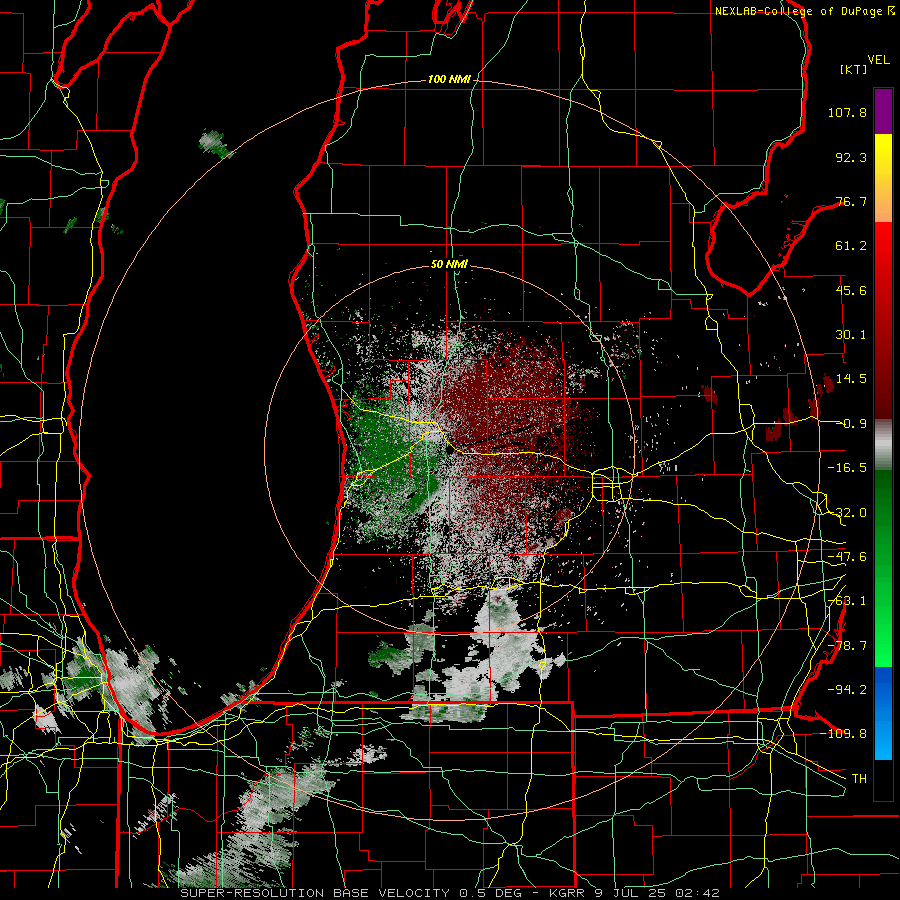Select the purple segment of the color bar
Viewport: 900px width, 900px height.
[883, 111]
